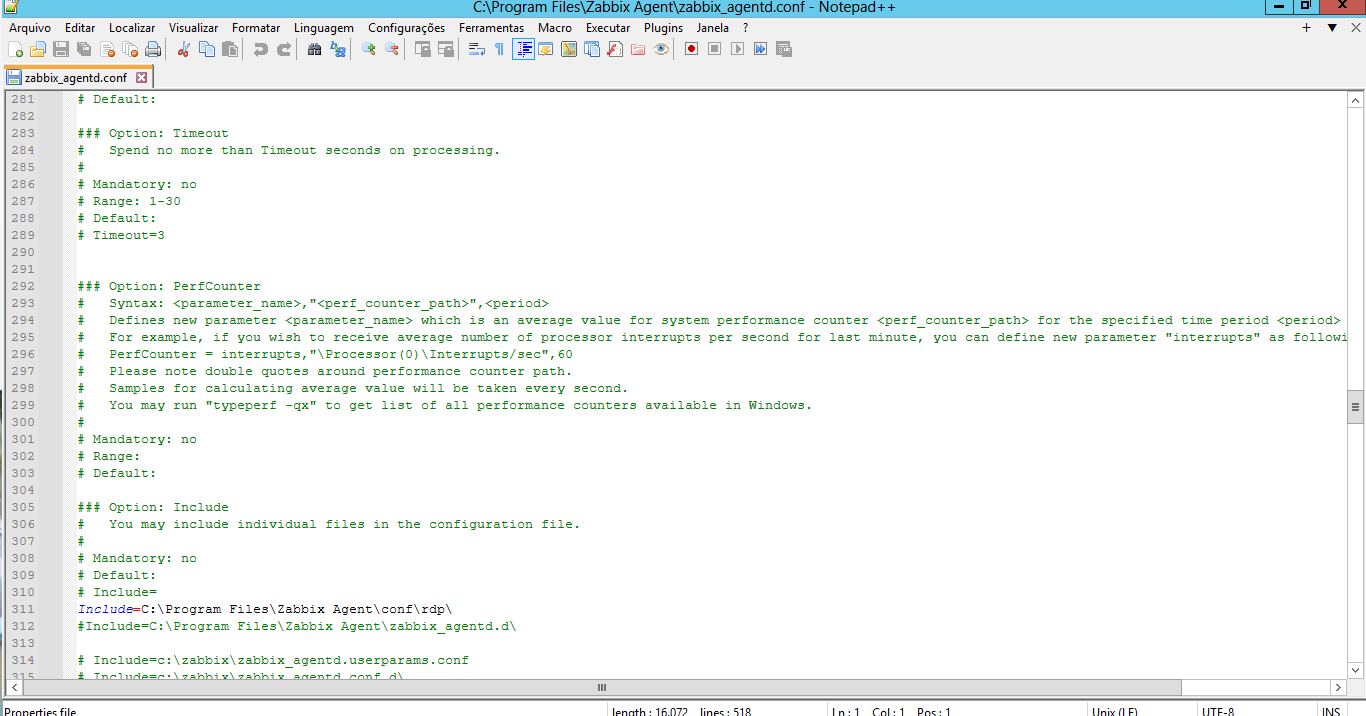Click the Save All icon

click(x=84, y=49)
